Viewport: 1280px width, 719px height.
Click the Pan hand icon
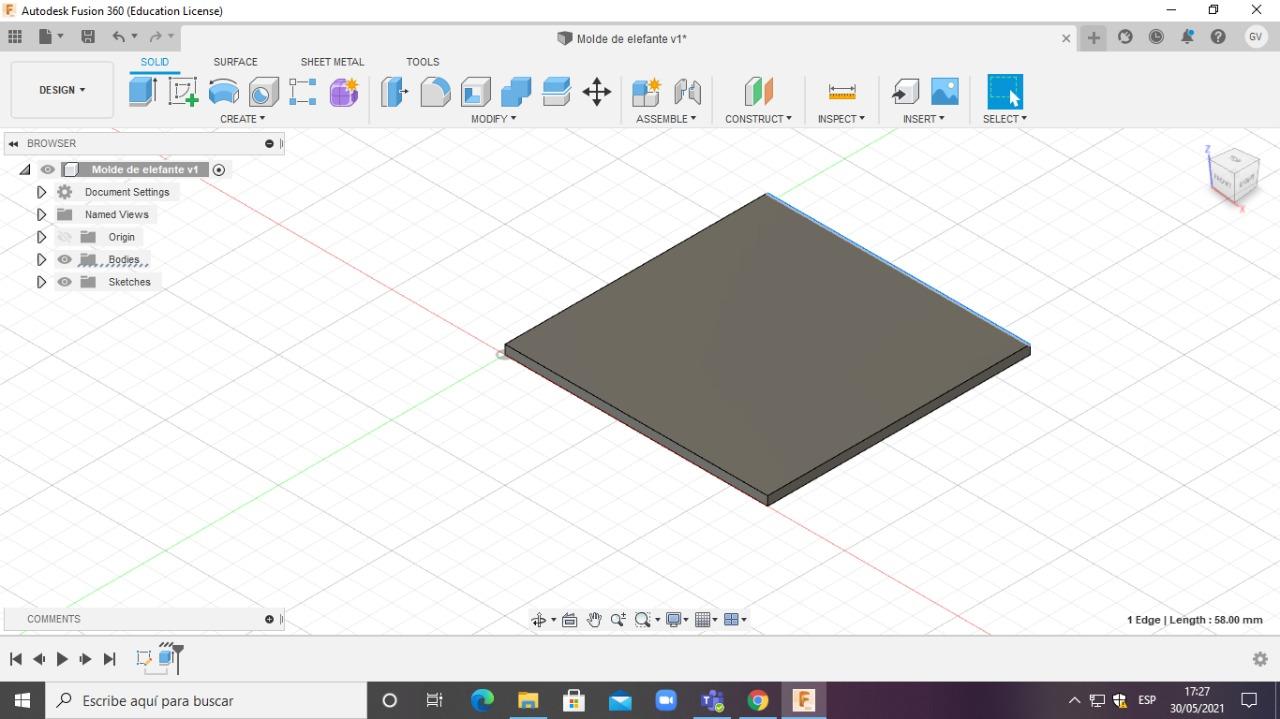tap(594, 620)
